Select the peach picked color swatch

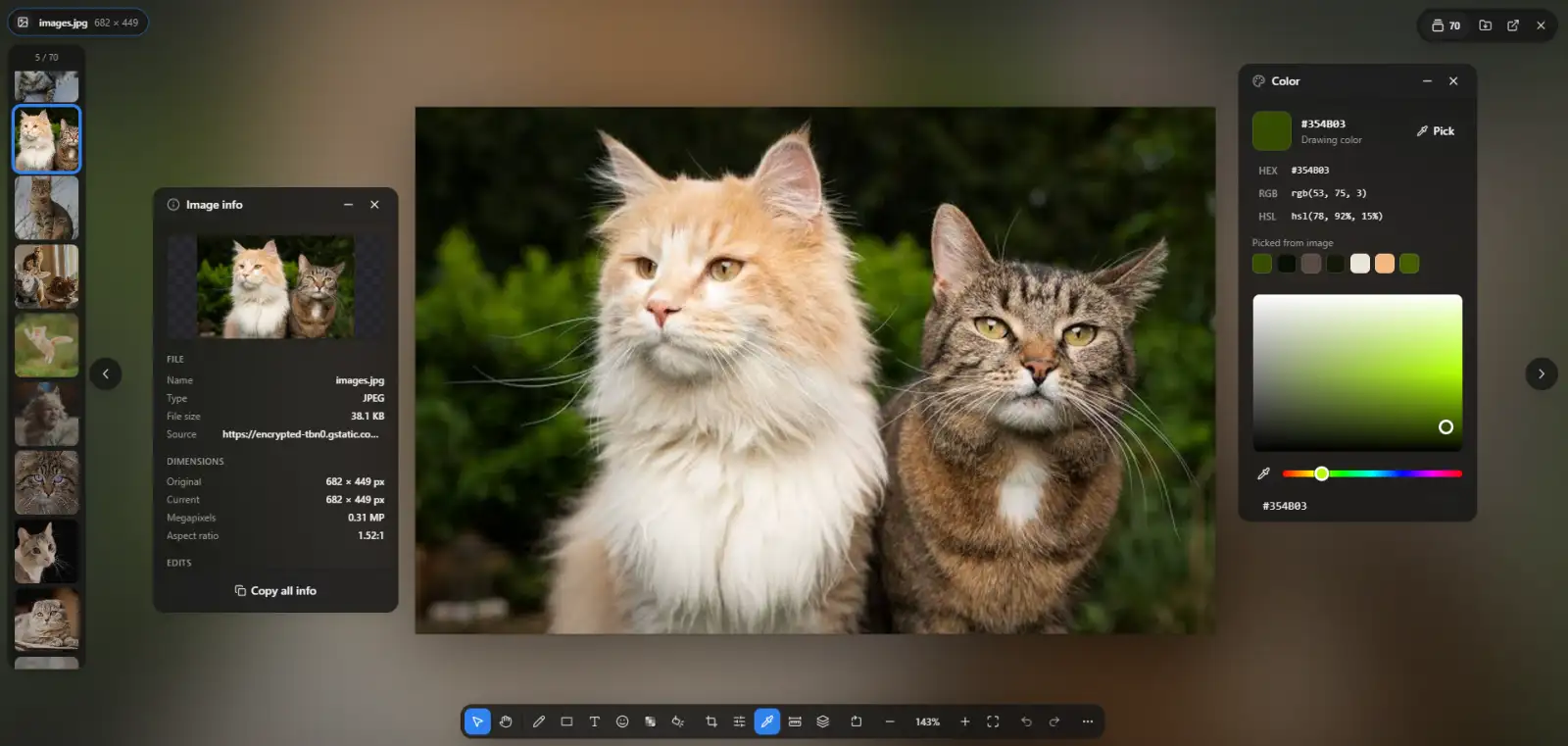click(x=1385, y=264)
